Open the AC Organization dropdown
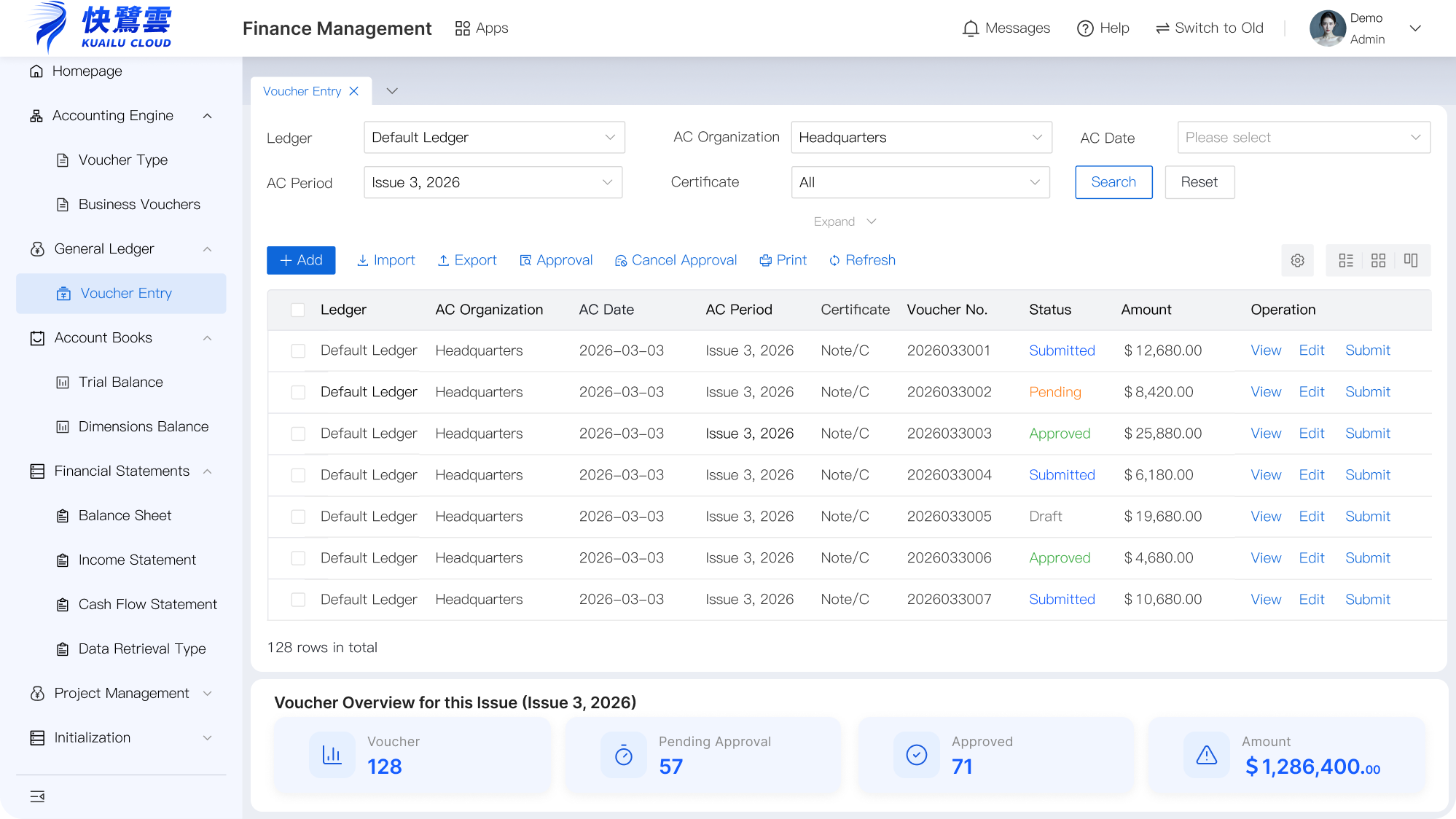The width and height of the screenshot is (1456, 819). pyautogui.click(x=921, y=138)
